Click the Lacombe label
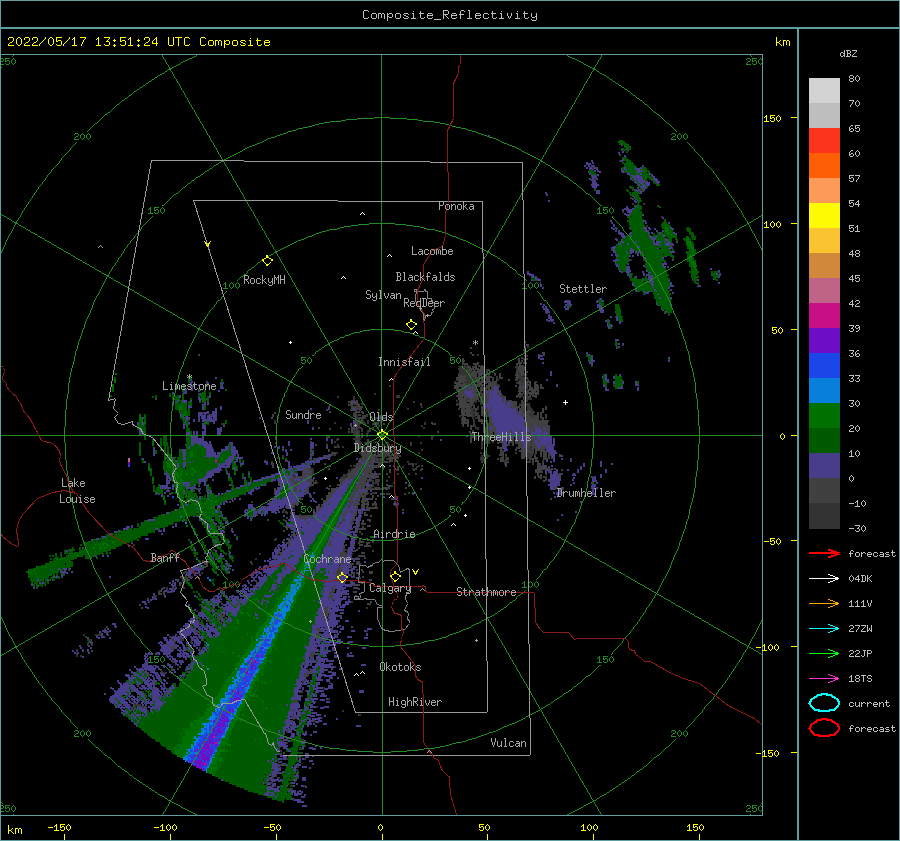900x841 pixels. click(x=432, y=251)
